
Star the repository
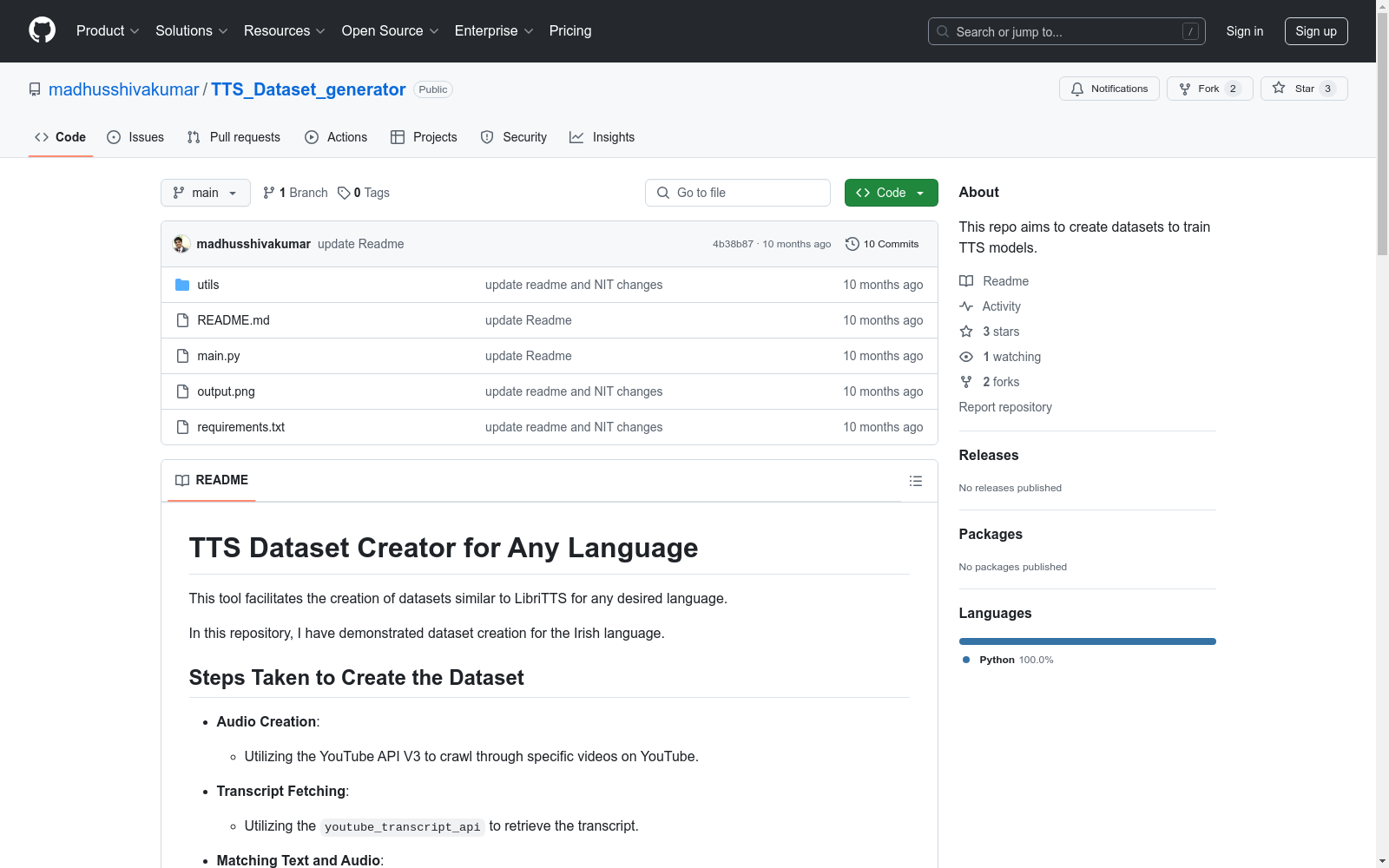tap(1304, 89)
